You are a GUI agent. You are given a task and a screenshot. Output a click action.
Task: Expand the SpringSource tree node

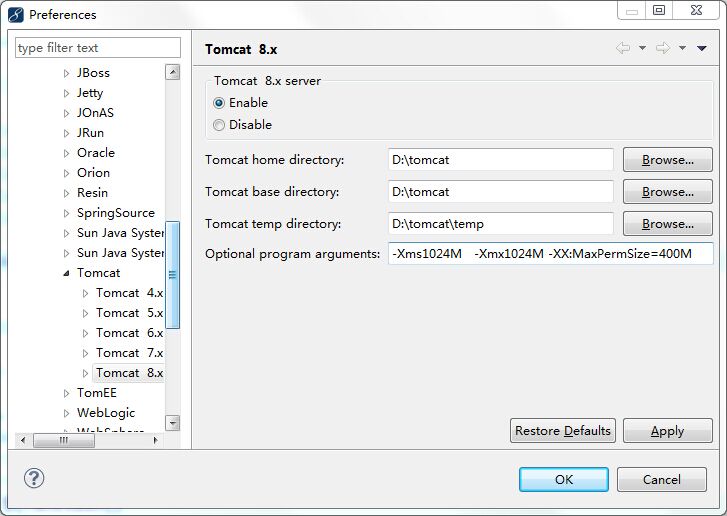pos(66,213)
